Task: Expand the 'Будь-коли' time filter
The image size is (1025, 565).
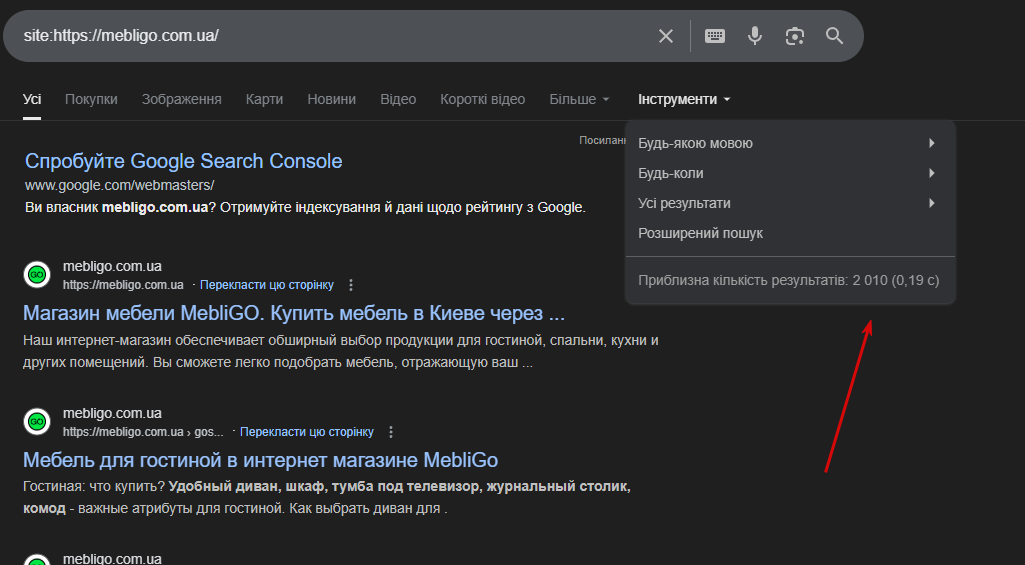Action: 790,173
